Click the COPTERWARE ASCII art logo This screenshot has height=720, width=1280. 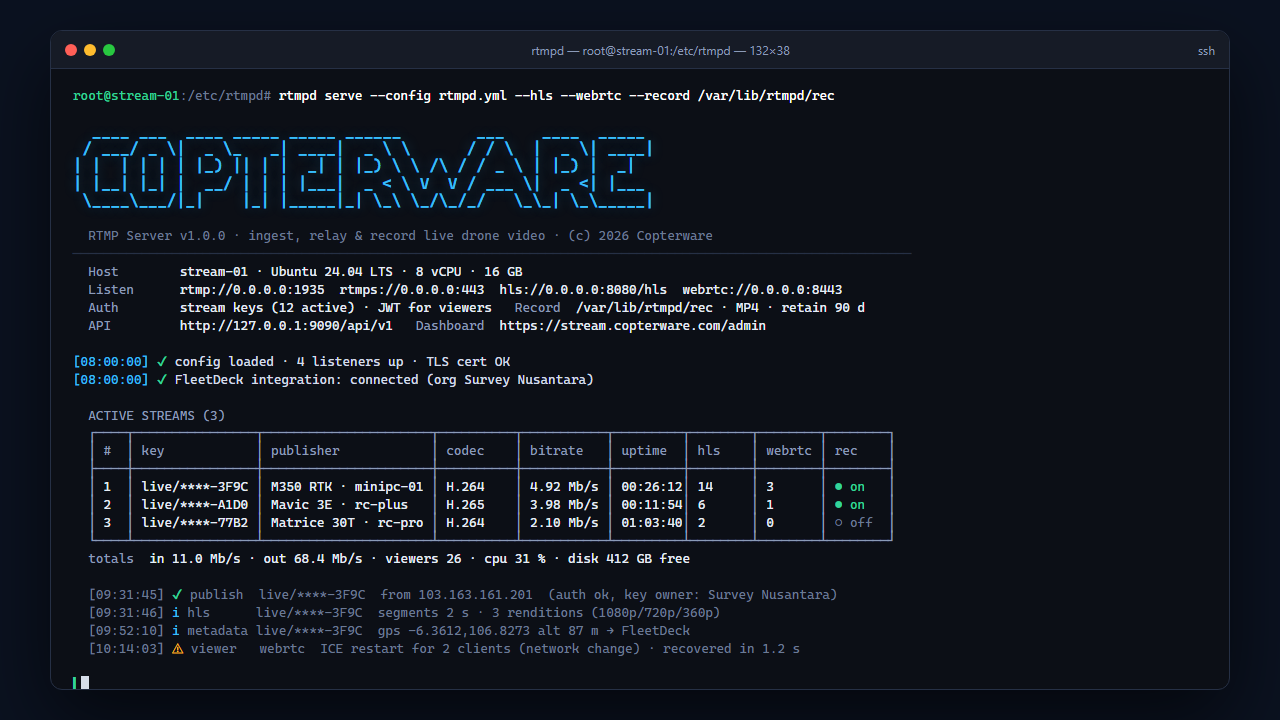[364, 173]
